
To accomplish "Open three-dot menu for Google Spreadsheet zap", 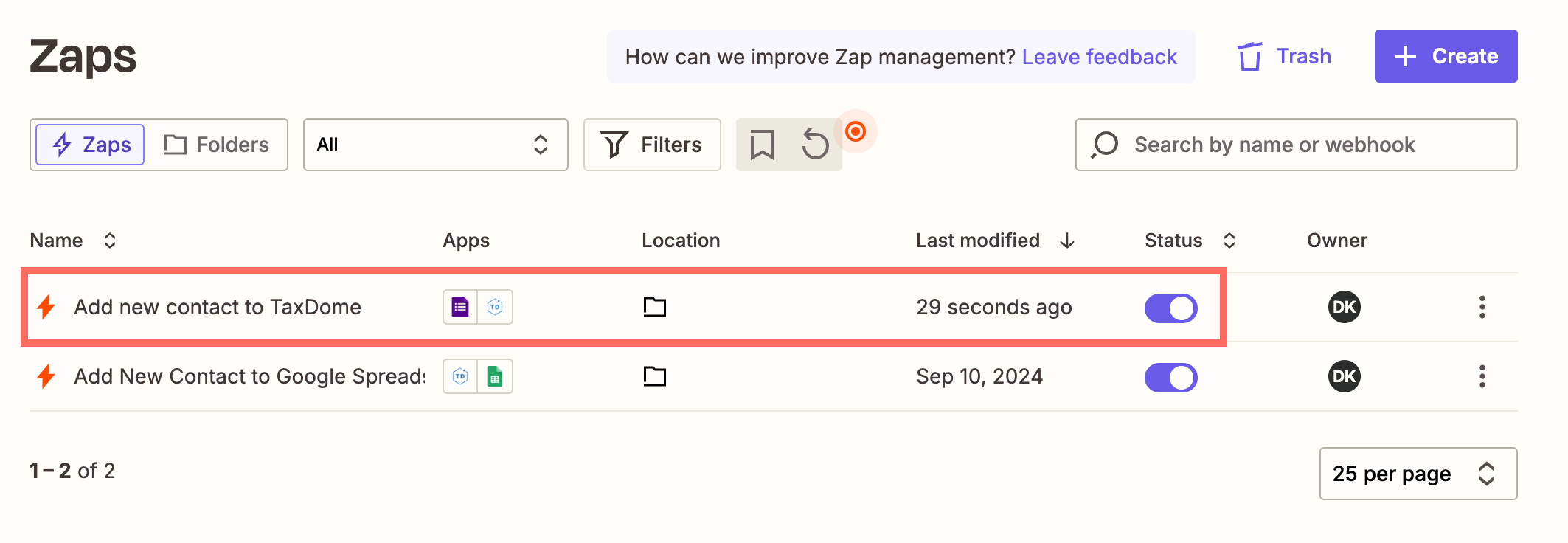I will tap(1482, 376).
